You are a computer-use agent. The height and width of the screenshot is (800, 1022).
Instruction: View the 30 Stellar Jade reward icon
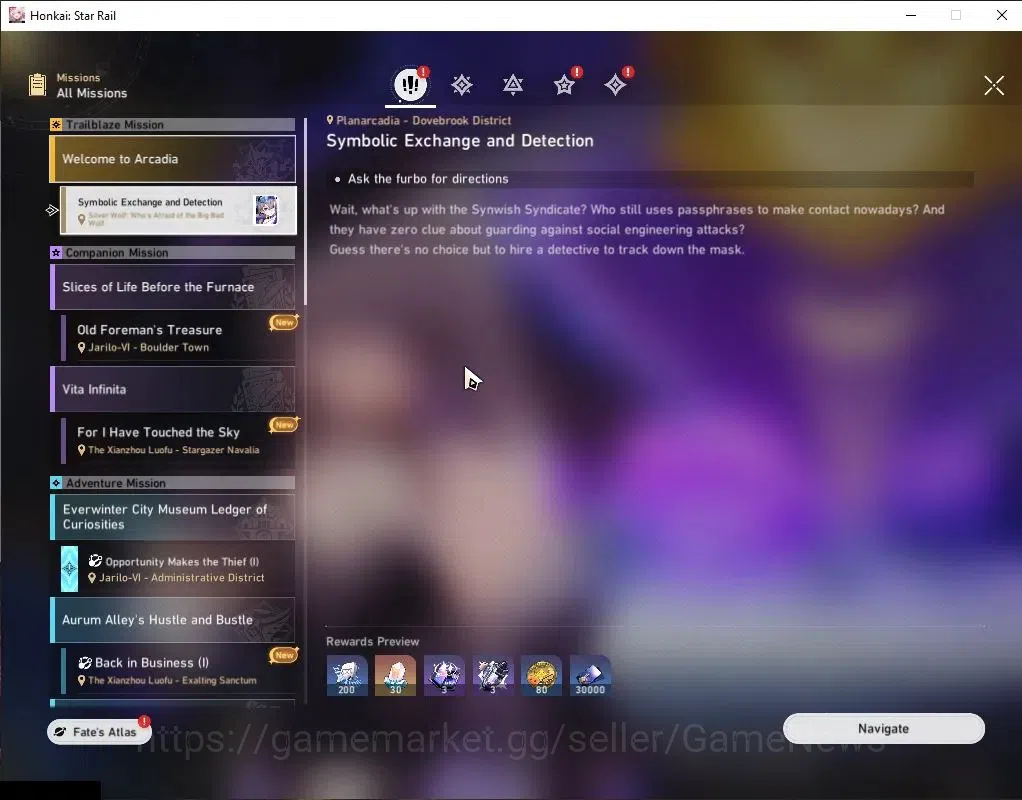click(x=396, y=675)
